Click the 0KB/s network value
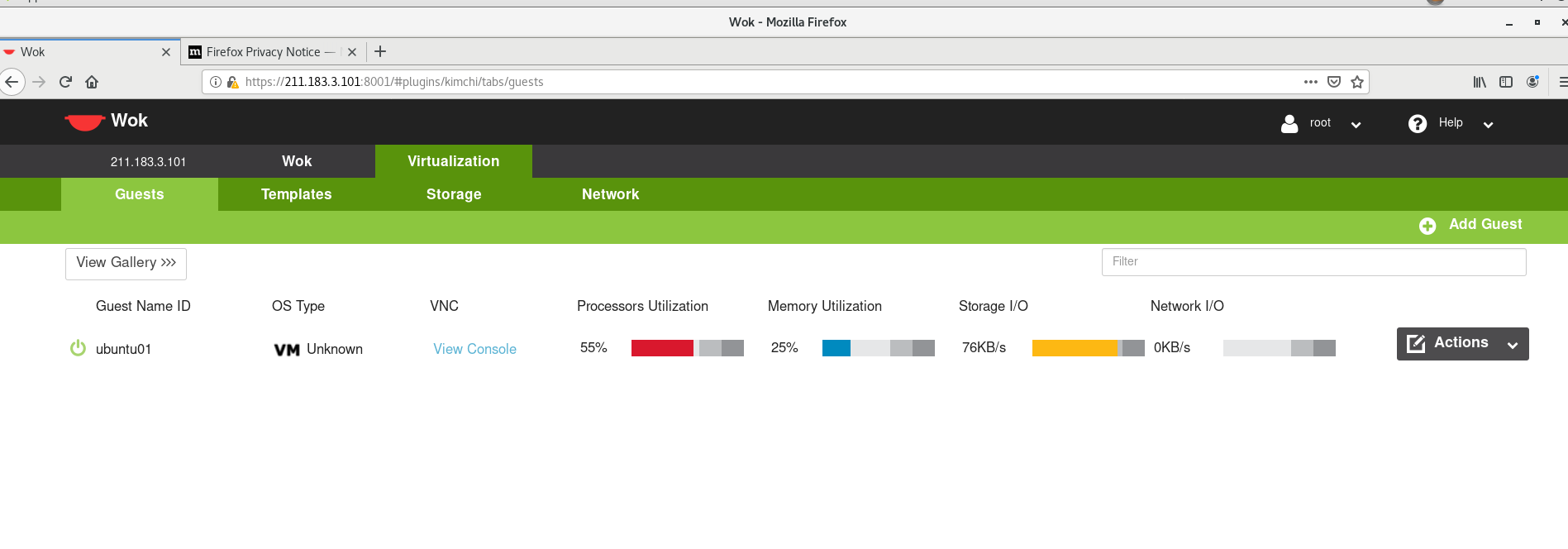1568x549 pixels. [x=1172, y=347]
